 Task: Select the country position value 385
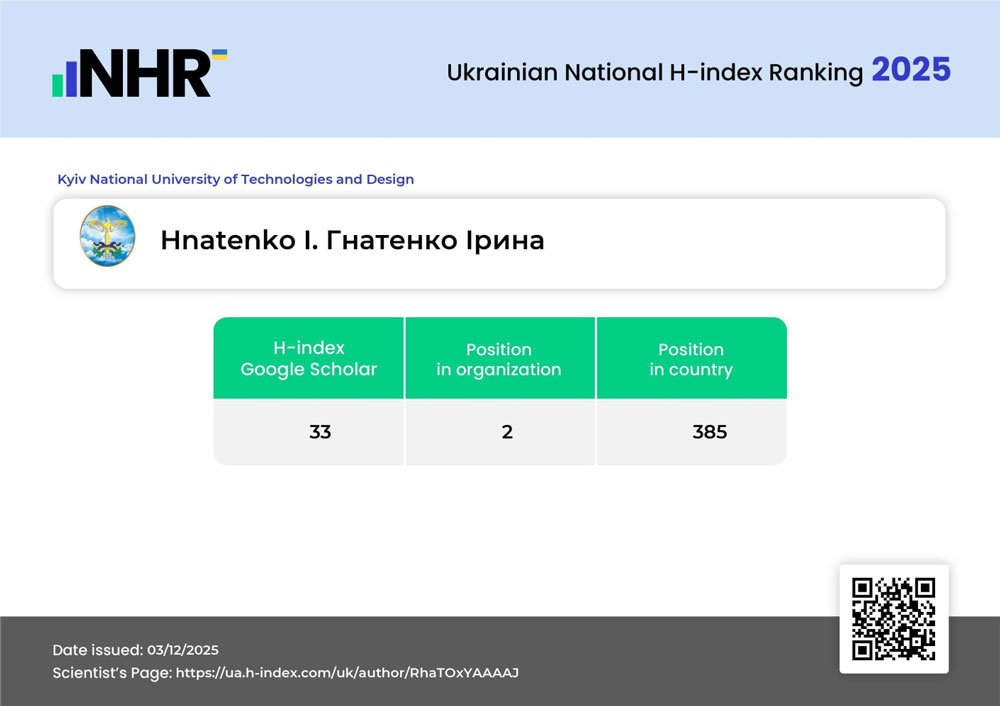tap(709, 433)
